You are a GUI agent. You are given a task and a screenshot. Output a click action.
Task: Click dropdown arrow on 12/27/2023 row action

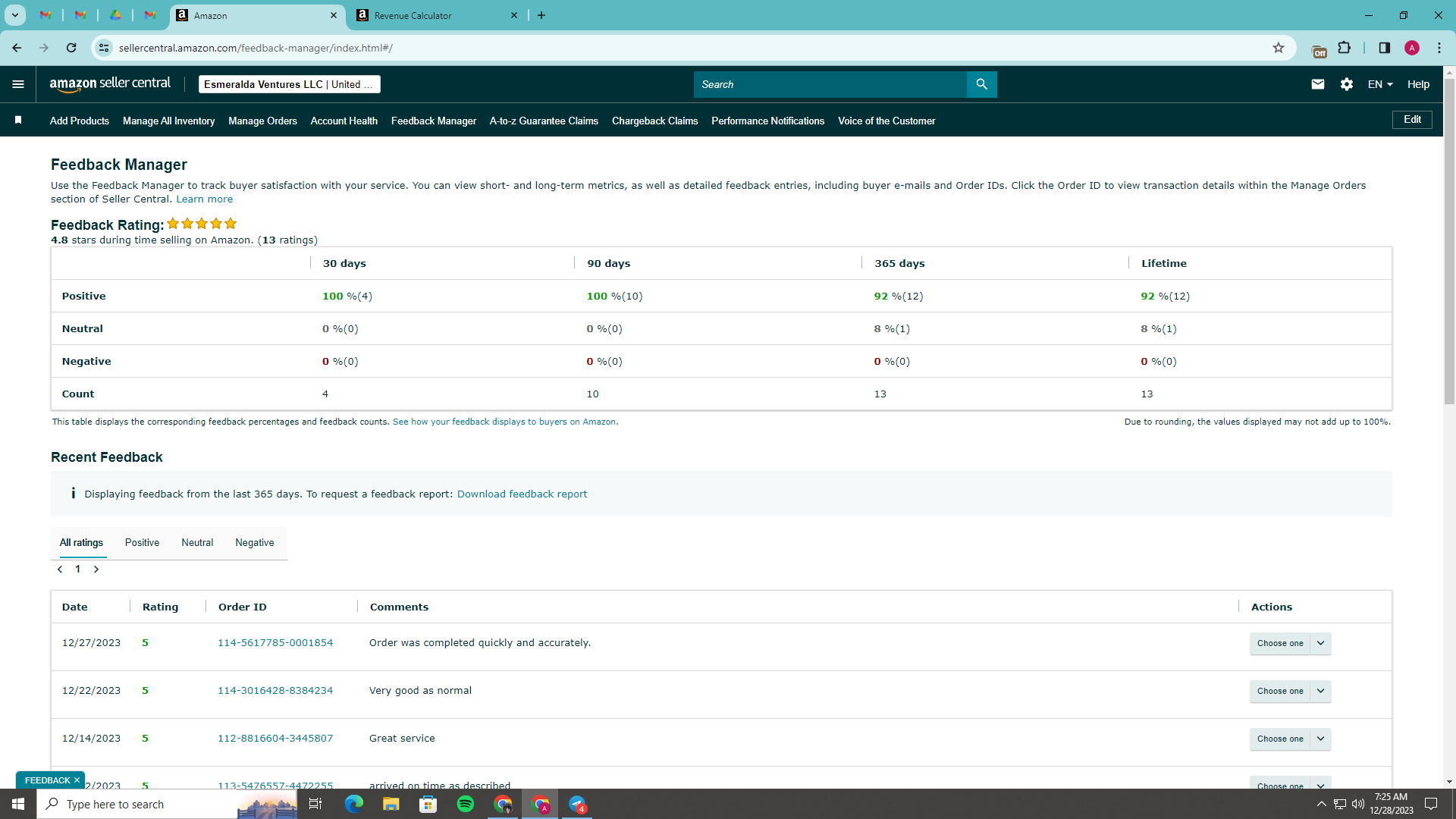(1321, 643)
